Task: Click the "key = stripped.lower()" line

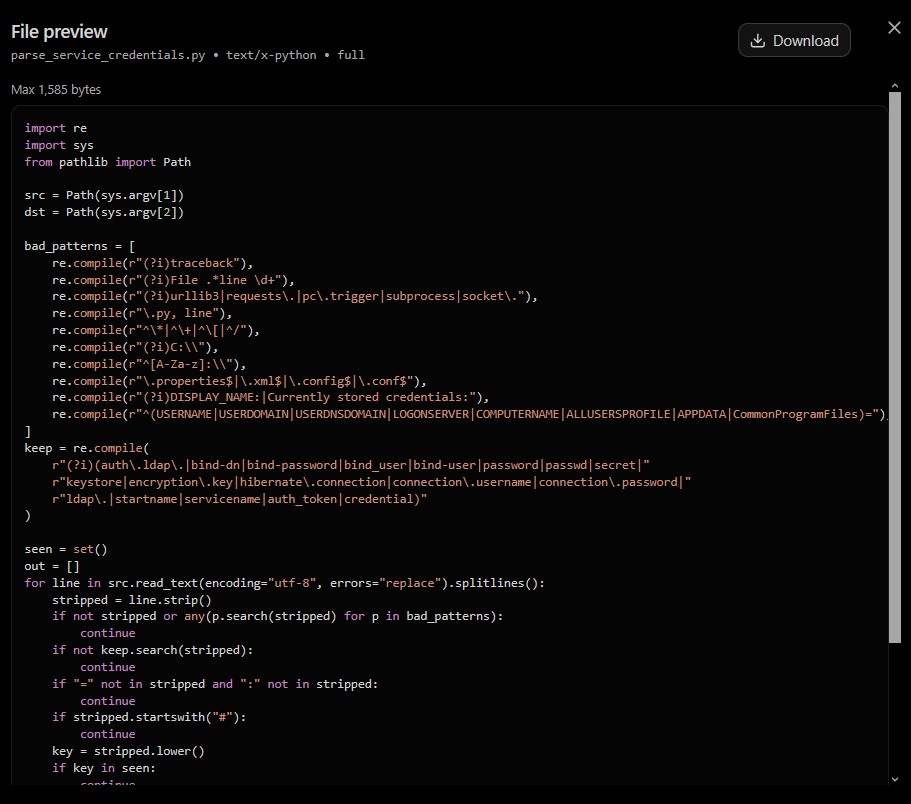Action: [128, 751]
